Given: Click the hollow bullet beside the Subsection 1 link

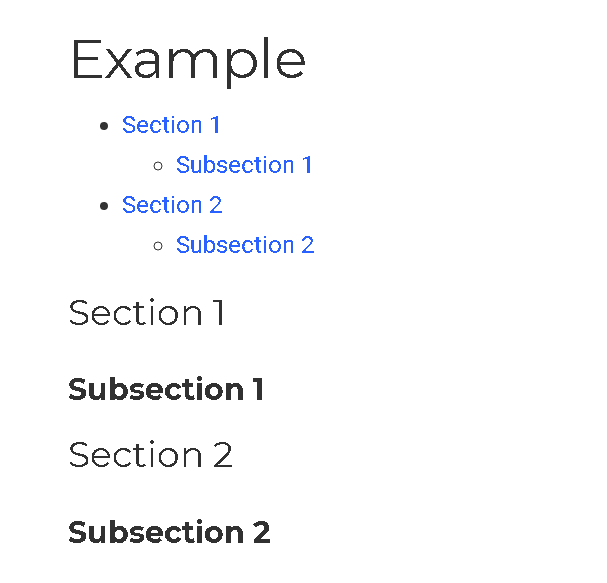Looking at the screenshot, I should [x=158, y=166].
